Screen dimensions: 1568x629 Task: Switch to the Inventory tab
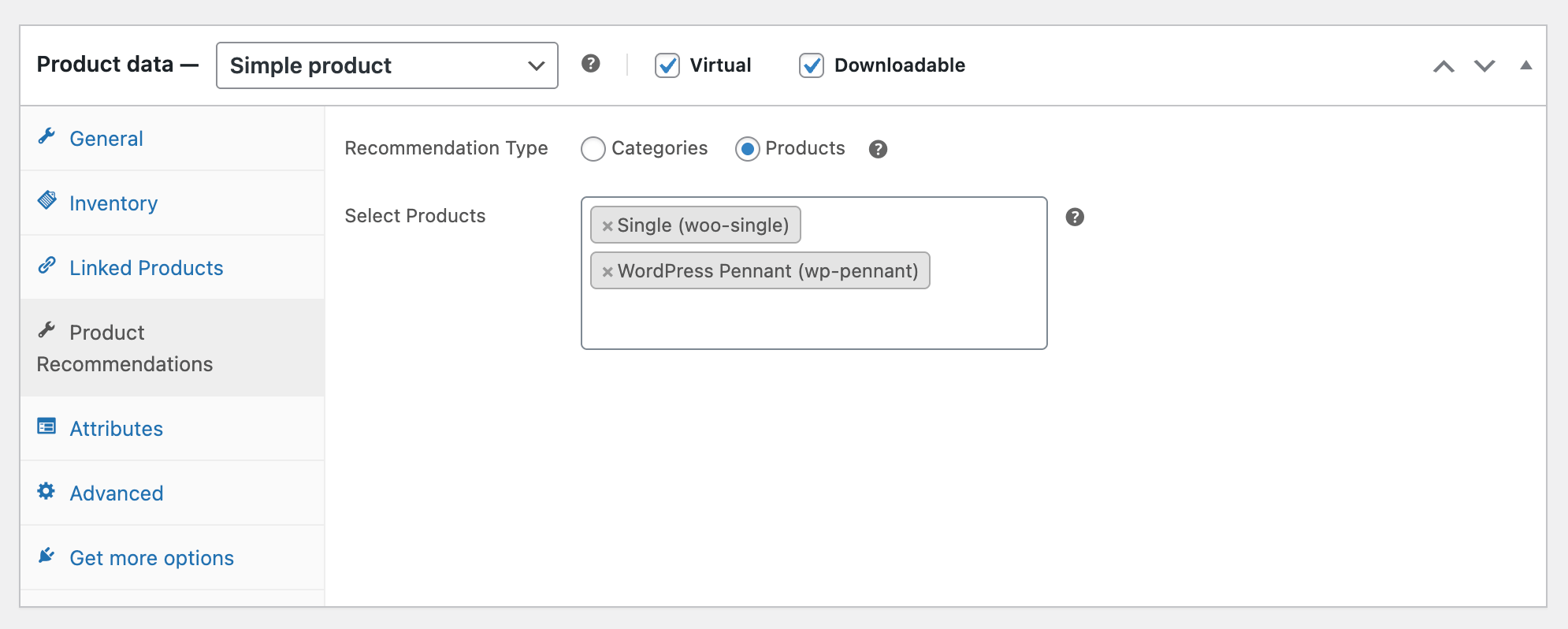click(113, 203)
